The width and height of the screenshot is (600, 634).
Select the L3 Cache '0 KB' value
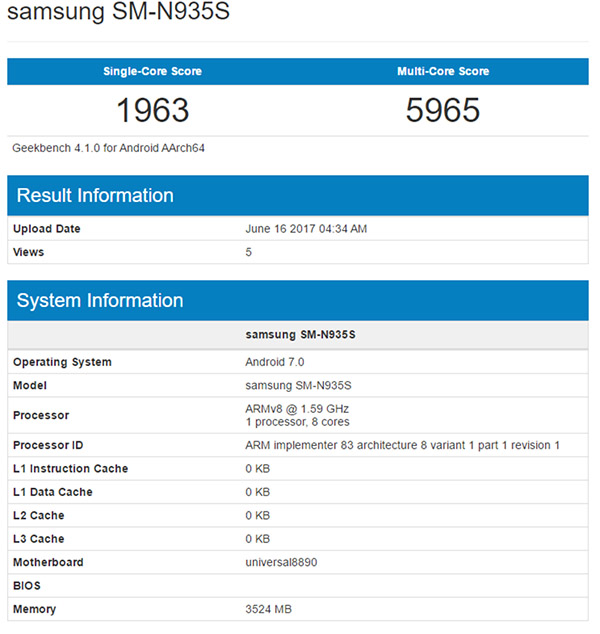point(258,539)
